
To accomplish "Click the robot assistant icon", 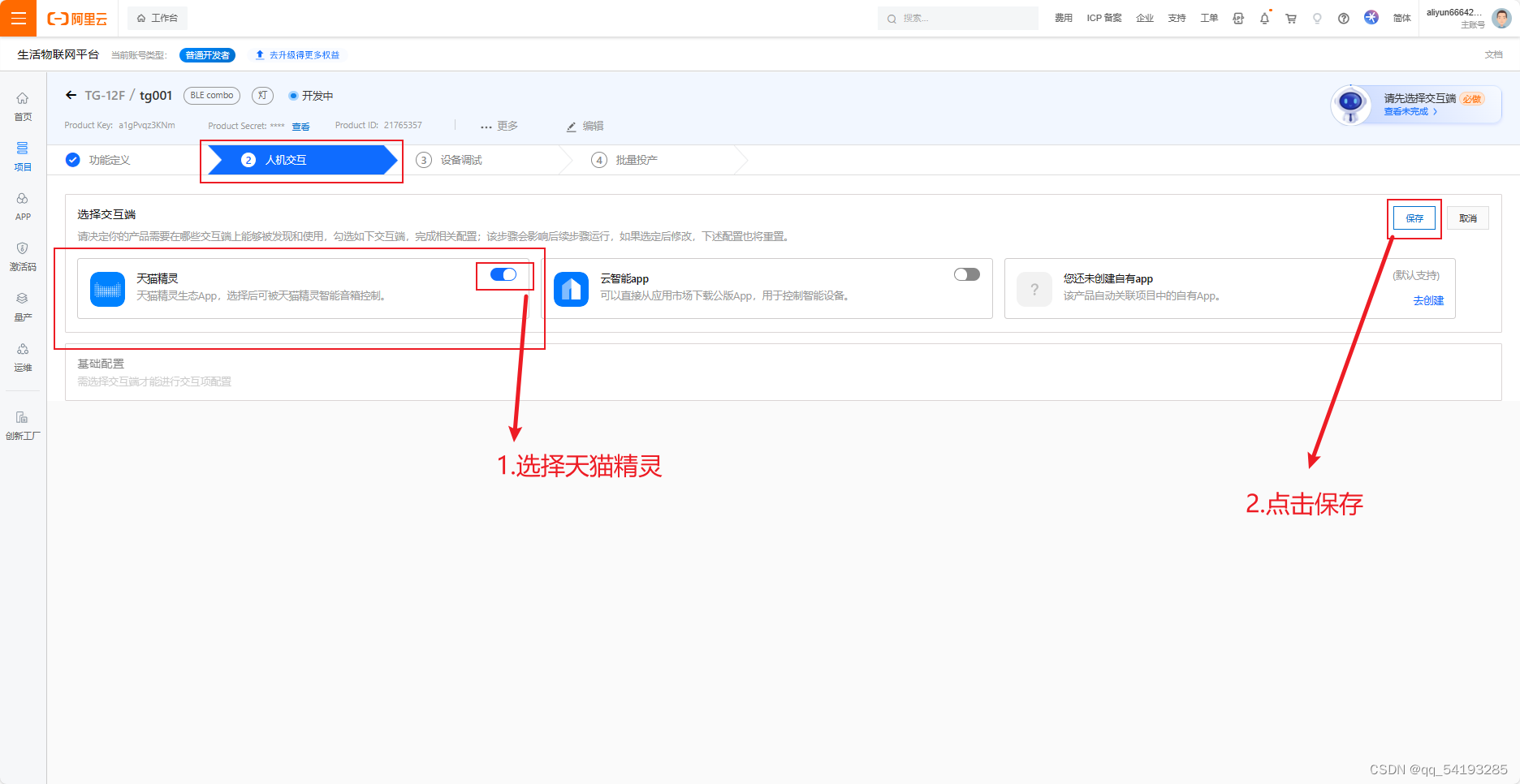I will [x=1351, y=105].
